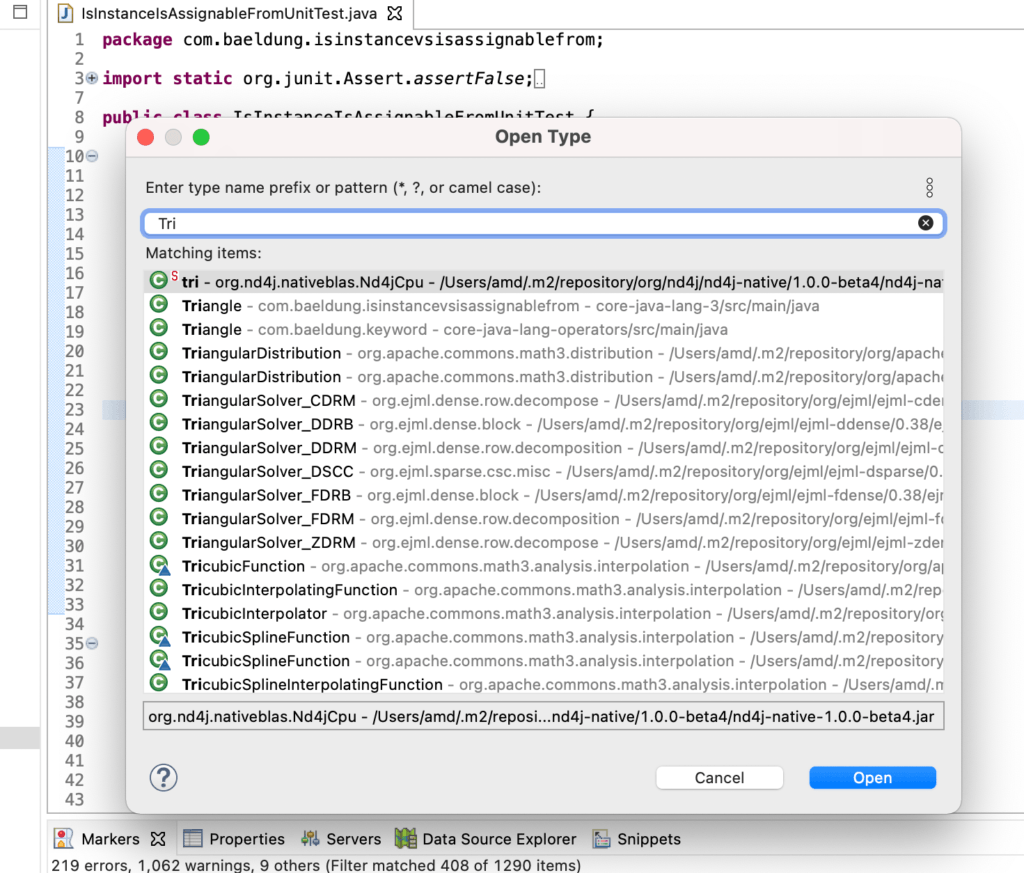Open the Markers view icon
1024x873 pixels.
click(62, 839)
